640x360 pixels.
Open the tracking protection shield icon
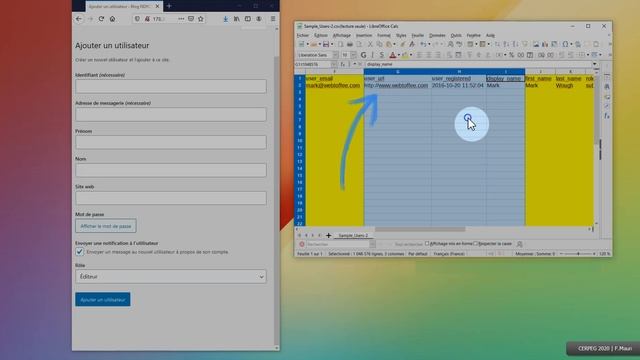click(x=137, y=19)
